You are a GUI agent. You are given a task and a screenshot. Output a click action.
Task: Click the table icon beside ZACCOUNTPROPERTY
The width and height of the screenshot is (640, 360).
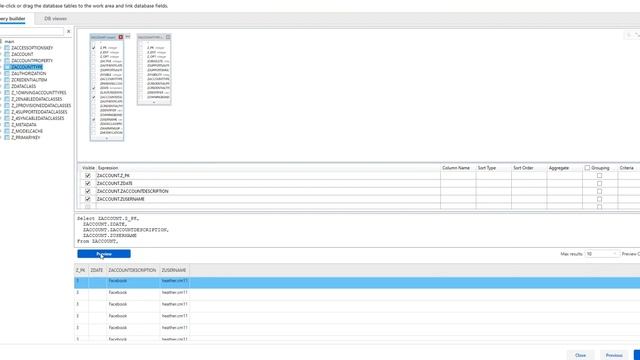point(7,60)
